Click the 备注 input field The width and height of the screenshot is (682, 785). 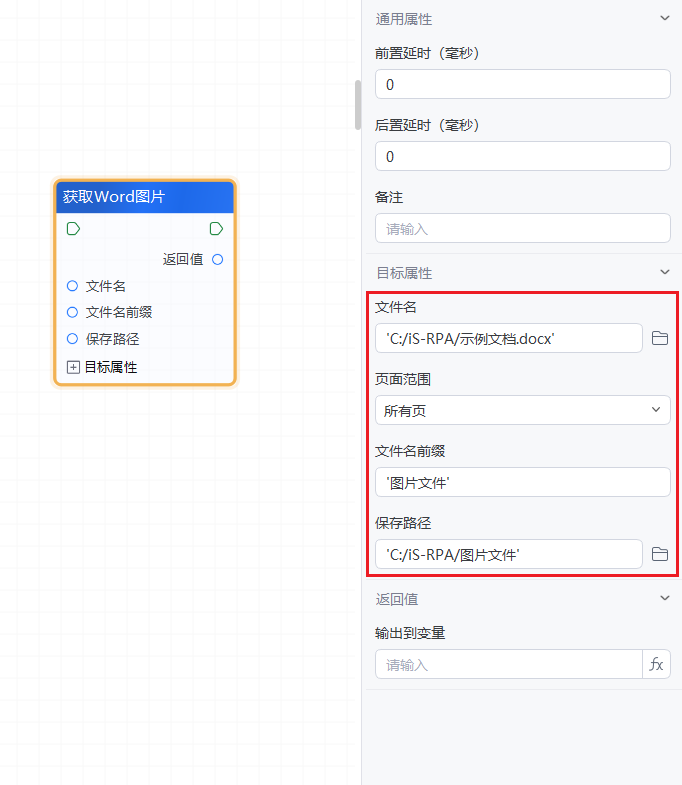pyautogui.click(x=522, y=228)
